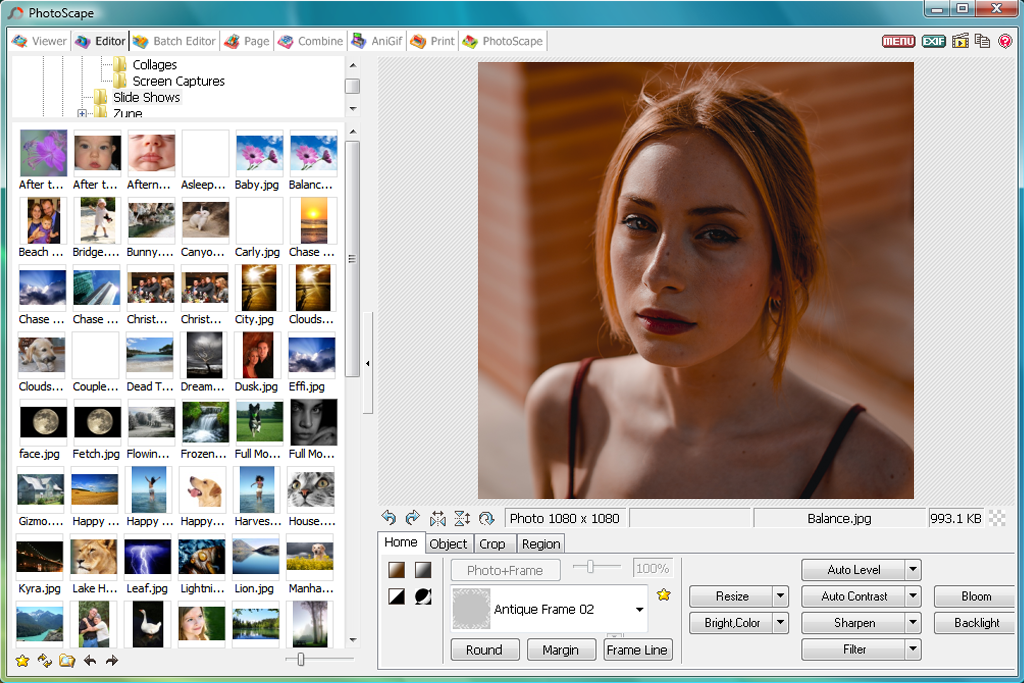Image resolution: width=1024 pixels, height=683 pixels.
Task: Click the copy pages icon at top right
Action: coord(982,41)
